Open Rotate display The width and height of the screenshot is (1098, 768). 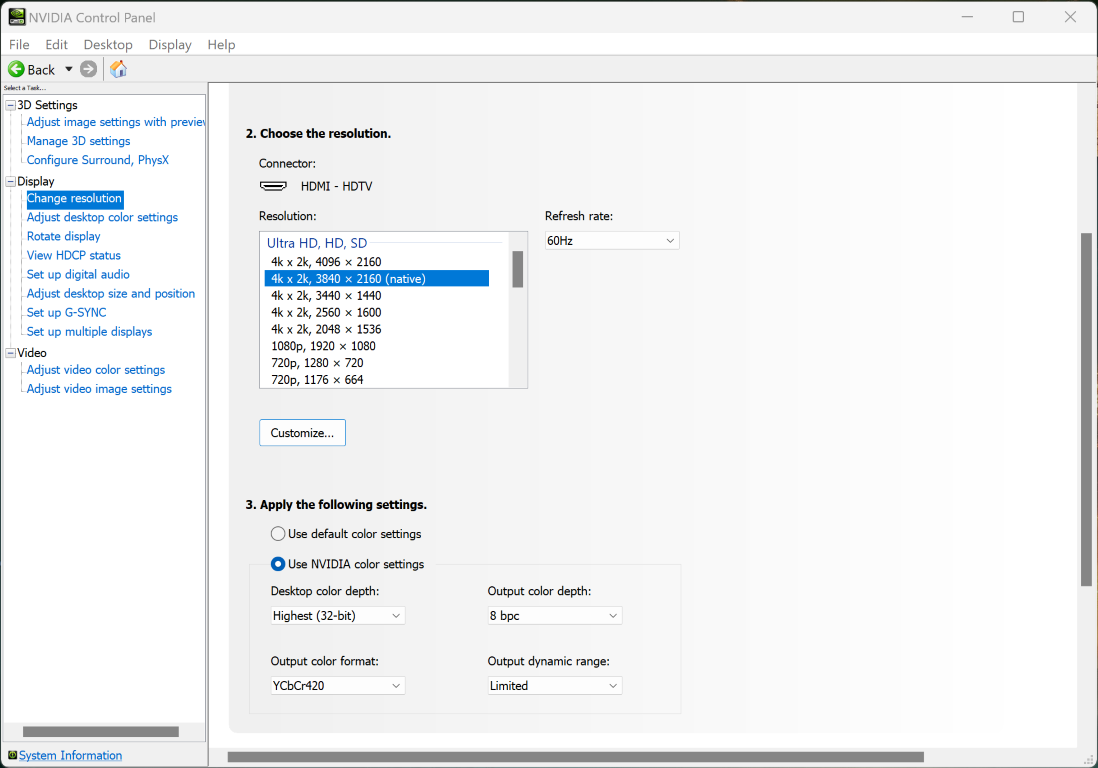pyautogui.click(x=64, y=237)
